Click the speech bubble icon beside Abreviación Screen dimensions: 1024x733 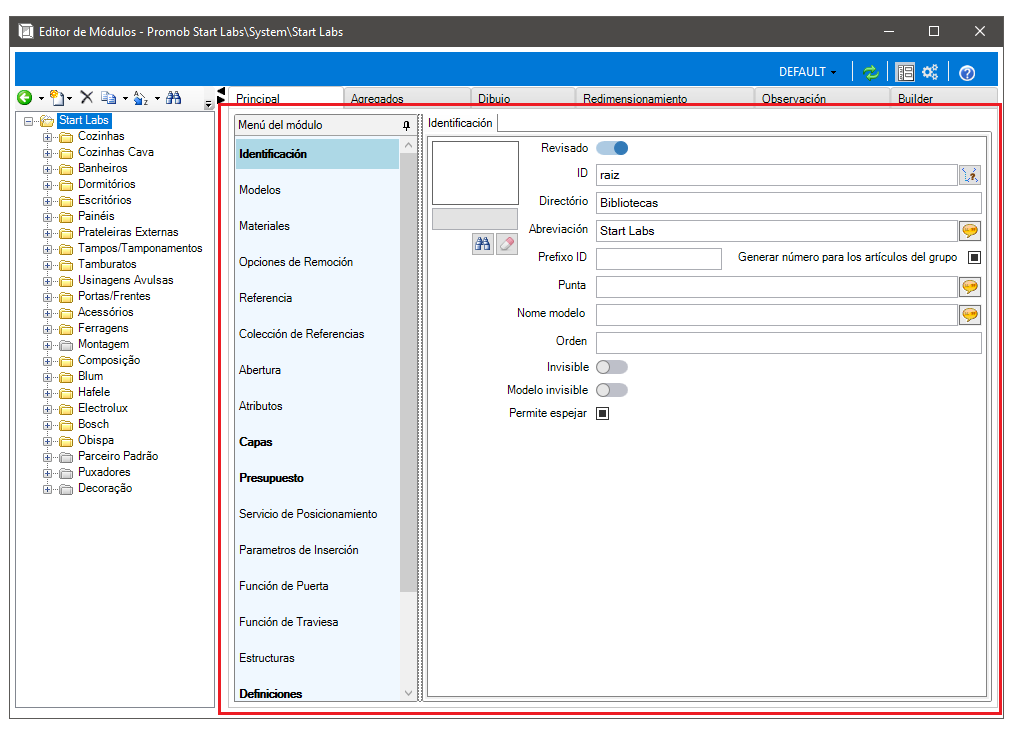pos(970,231)
